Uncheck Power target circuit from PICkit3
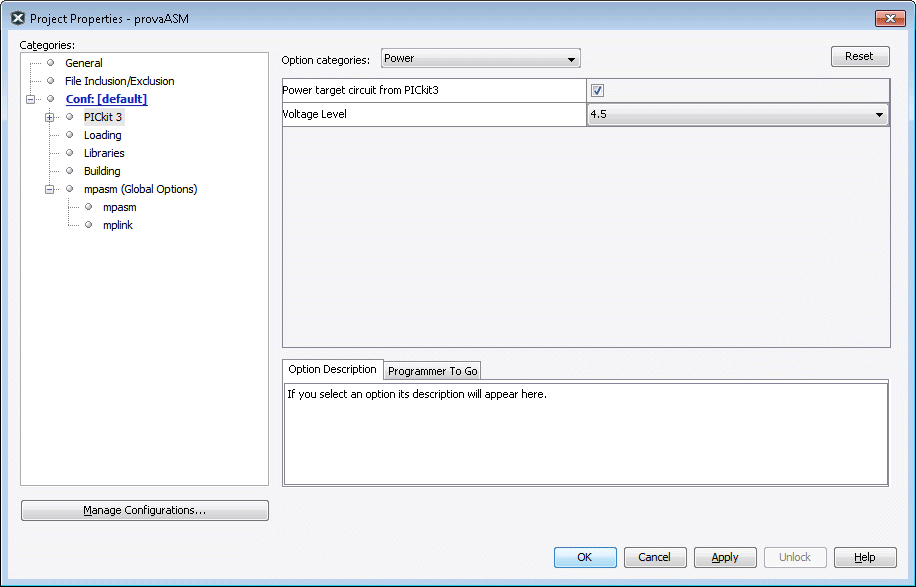916x587 pixels. (598, 90)
